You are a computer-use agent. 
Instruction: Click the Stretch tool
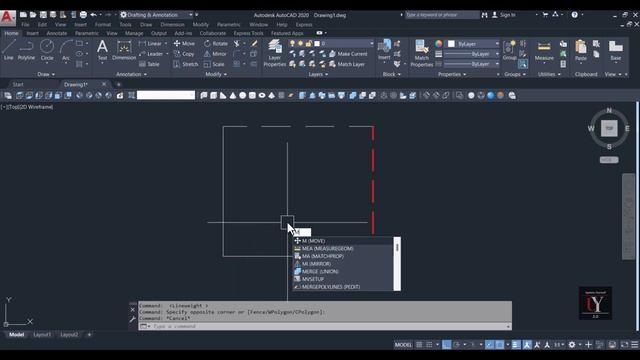186,64
